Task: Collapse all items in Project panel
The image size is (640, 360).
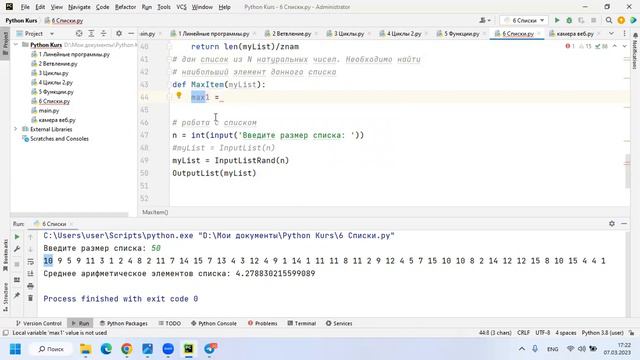Action: (x=104, y=33)
